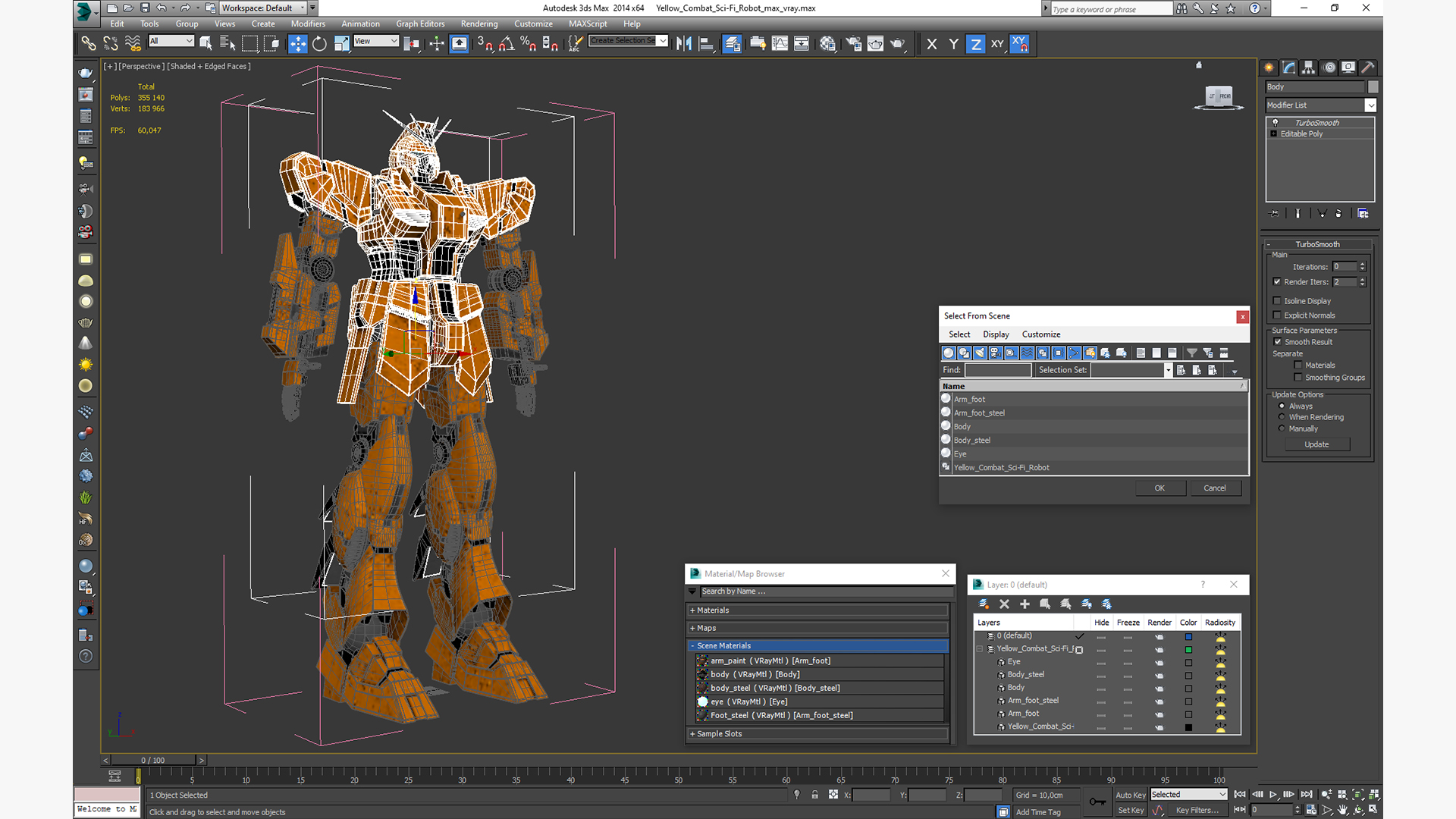Toggle Smooth Result checkbox
1456x819 pixels.
tap(1277, 342)
